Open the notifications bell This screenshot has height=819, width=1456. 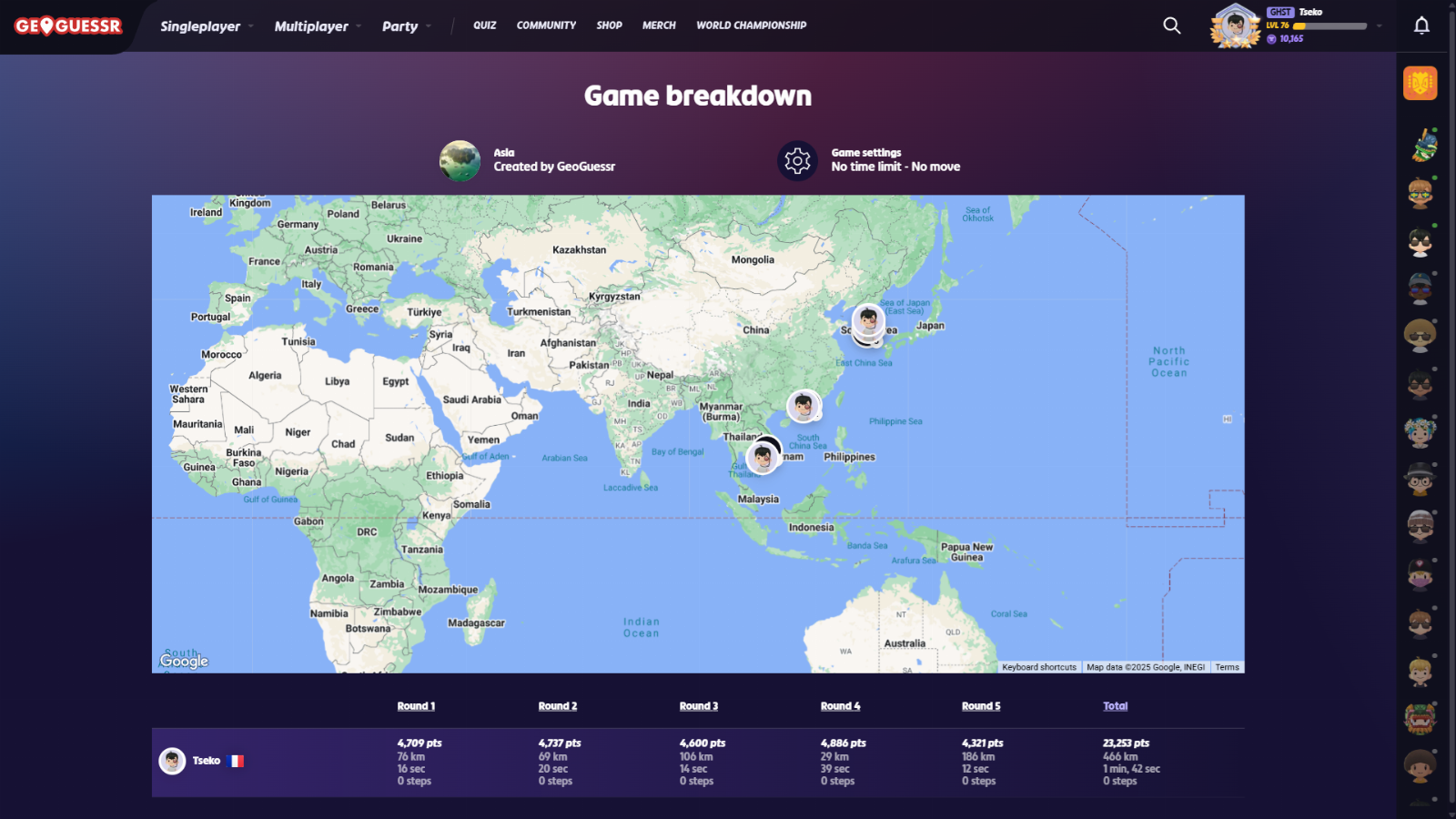(x=1421, y=25)
